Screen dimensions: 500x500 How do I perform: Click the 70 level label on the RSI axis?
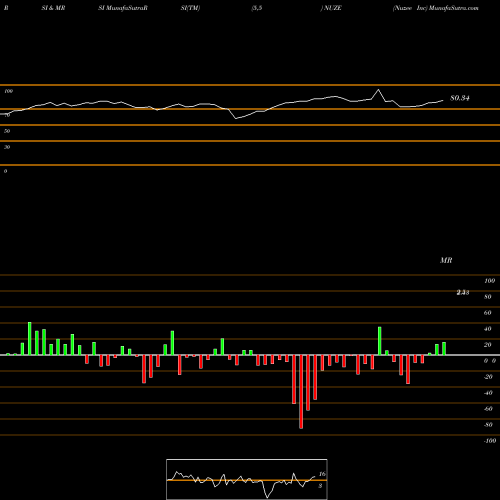7,115
